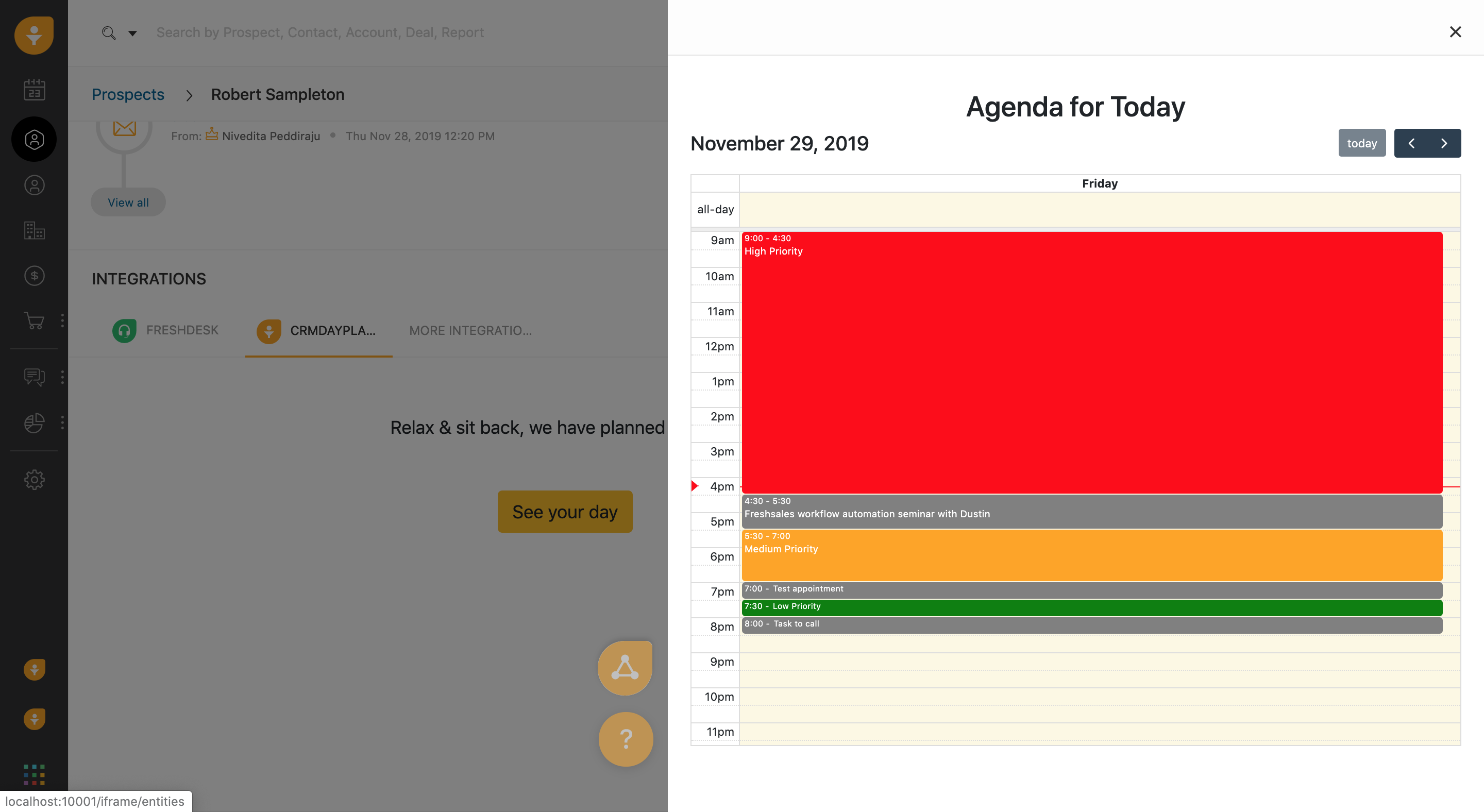Open the calendar activities icon in sidebar

tap(34, 89)
